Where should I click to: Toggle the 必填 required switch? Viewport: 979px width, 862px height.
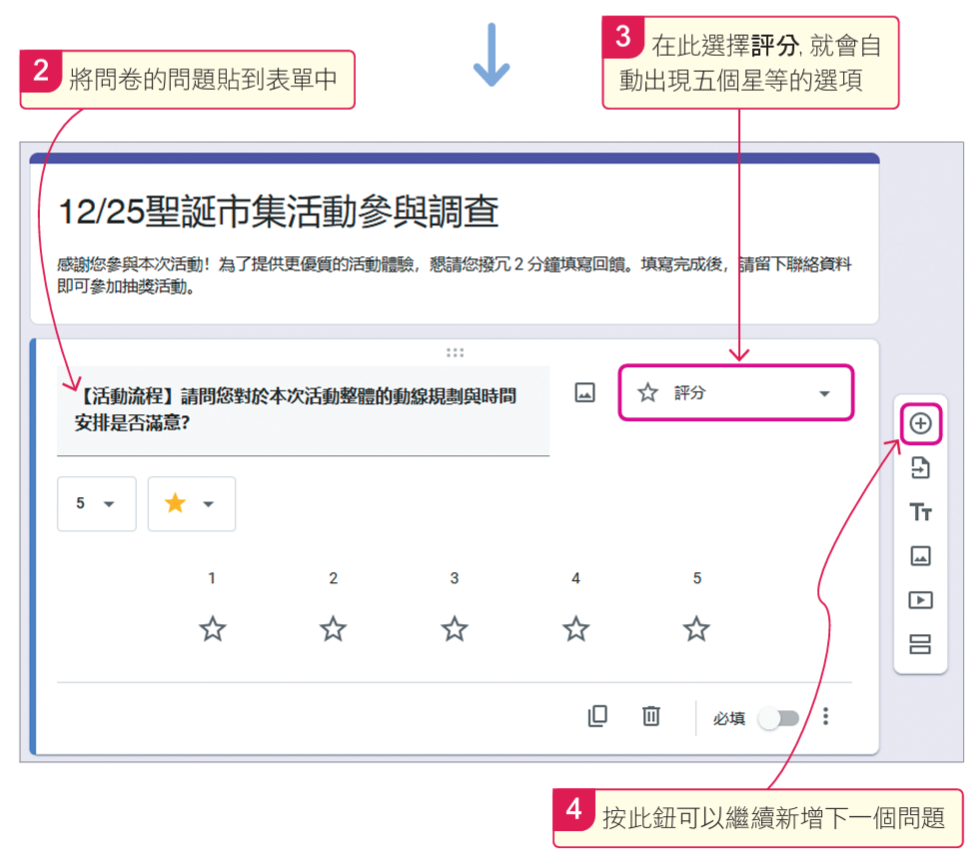coord(779,718)
